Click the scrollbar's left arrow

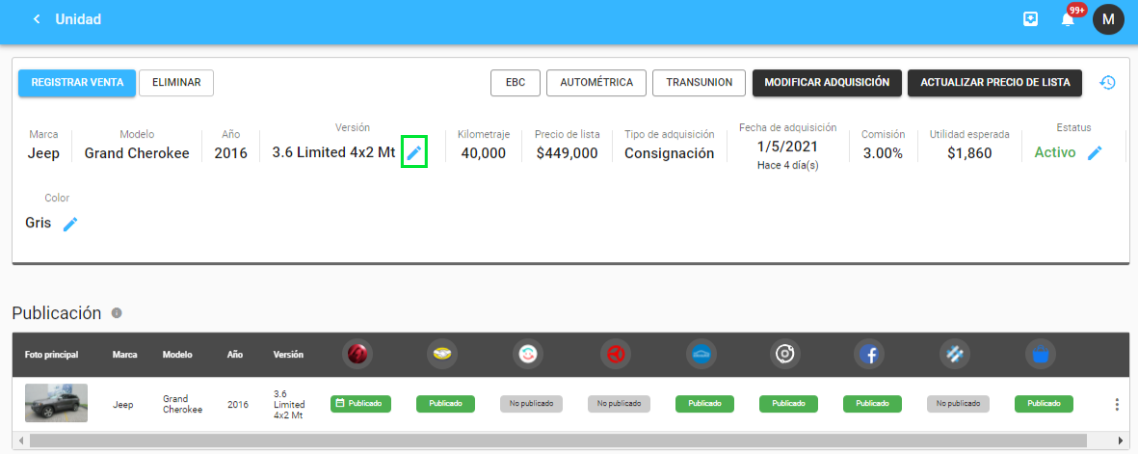pyautogui.click(x=22, y=440)
